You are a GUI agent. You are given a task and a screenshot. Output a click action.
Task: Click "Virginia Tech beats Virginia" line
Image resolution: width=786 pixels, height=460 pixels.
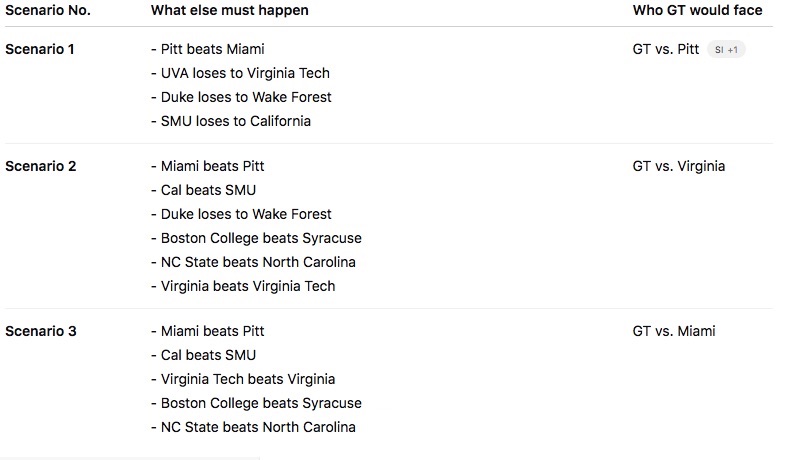click(x=247, y=379)
